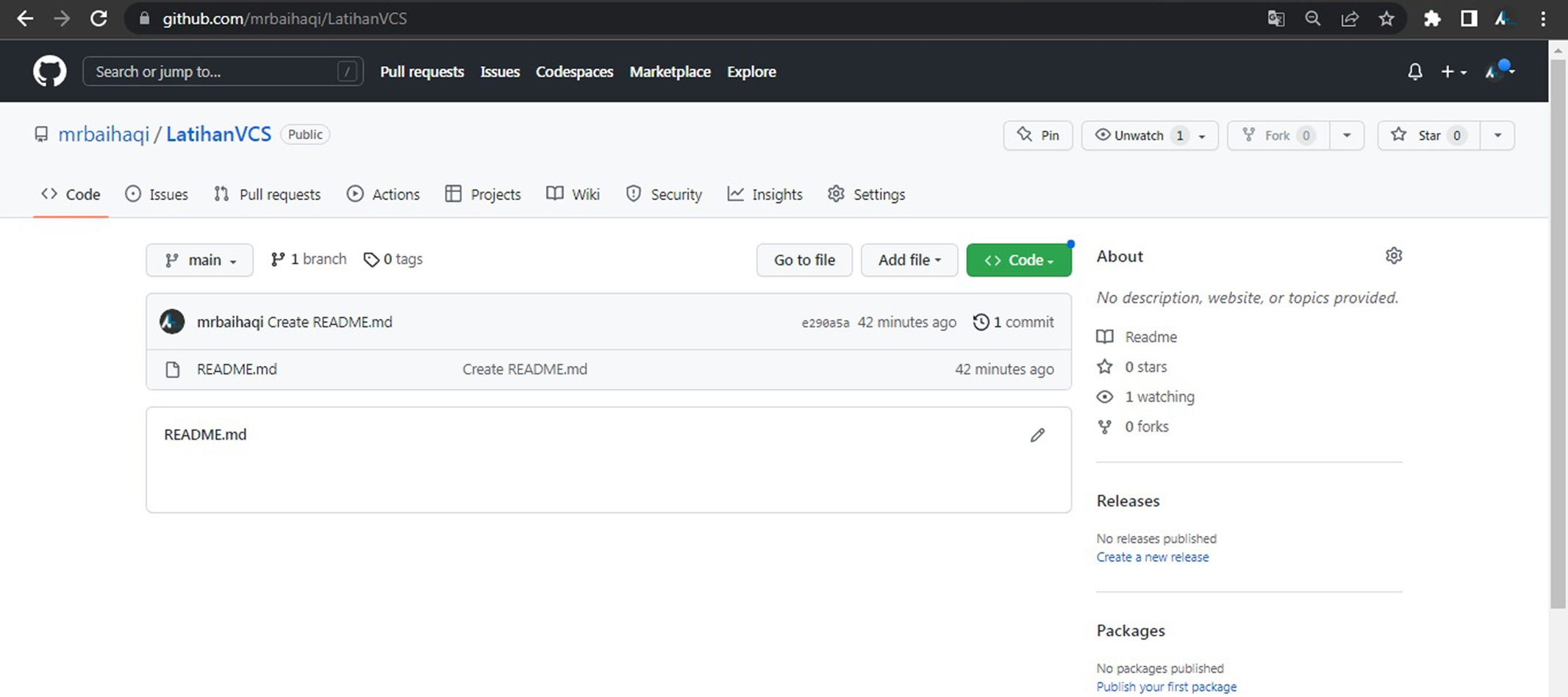Open the Marketplace menu
Screen dimensions: 1568x697
pos(670,71)
